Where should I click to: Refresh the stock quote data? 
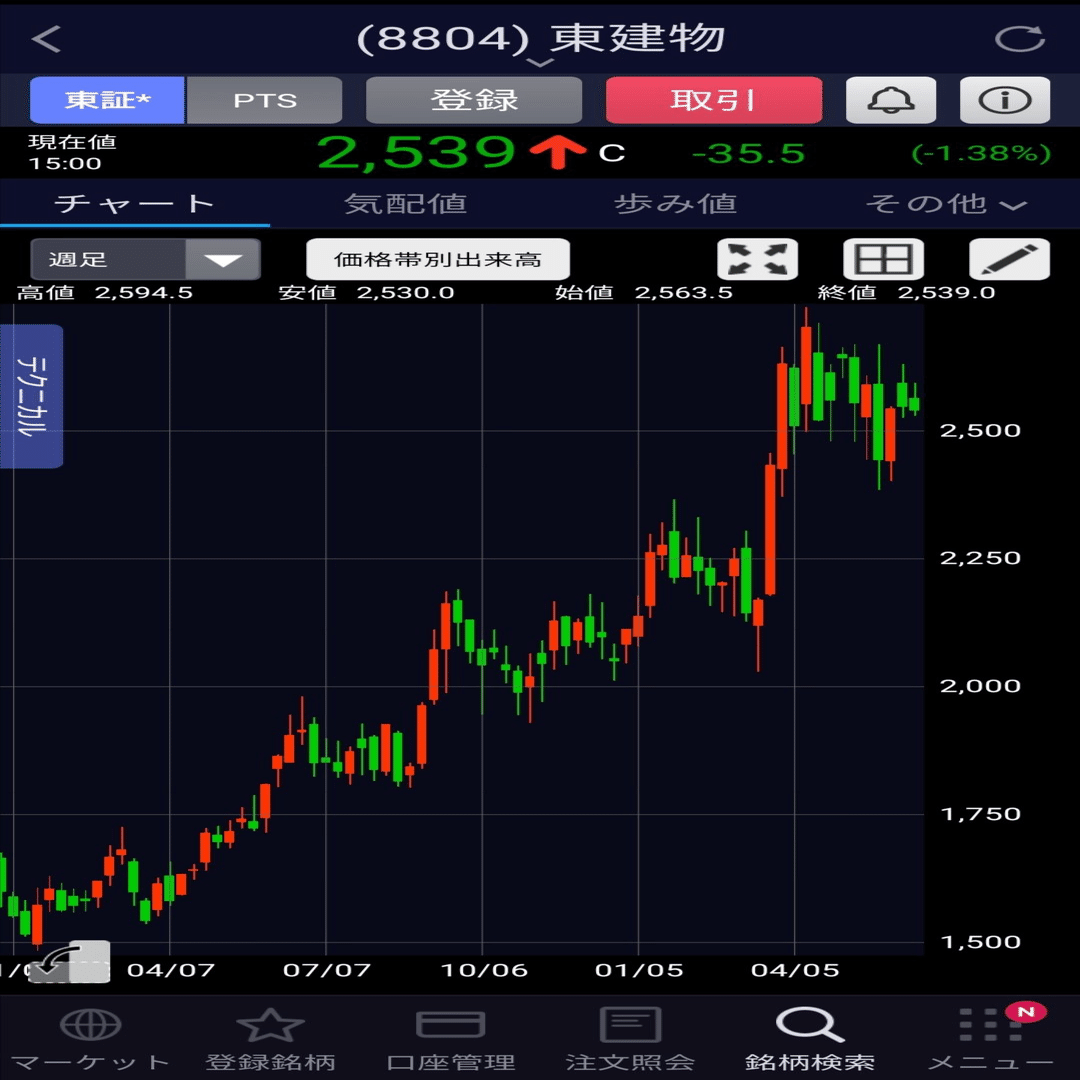pyautogui.click(x=1019, y=39)
